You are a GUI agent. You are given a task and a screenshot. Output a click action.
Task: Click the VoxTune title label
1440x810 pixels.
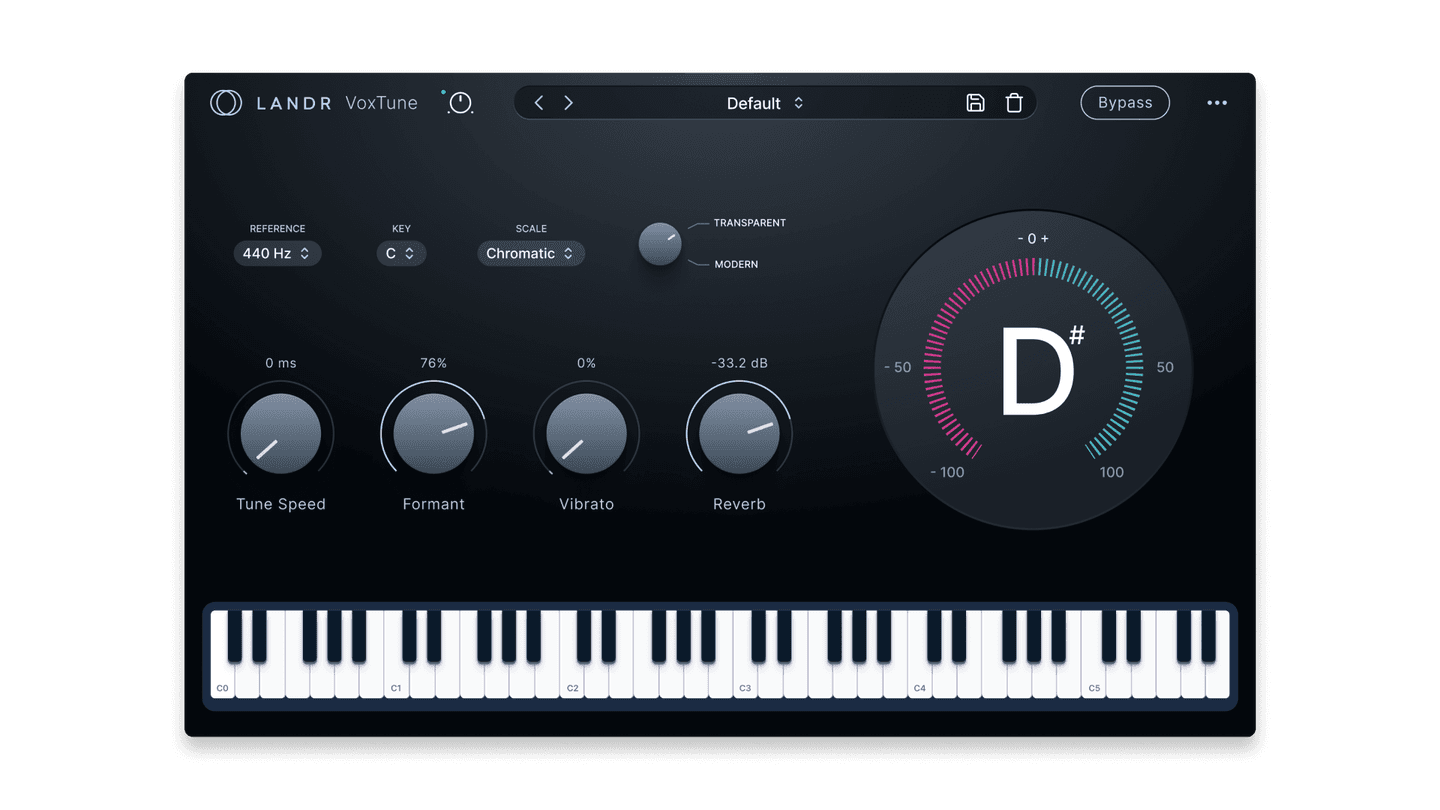[x=381, y=102]
